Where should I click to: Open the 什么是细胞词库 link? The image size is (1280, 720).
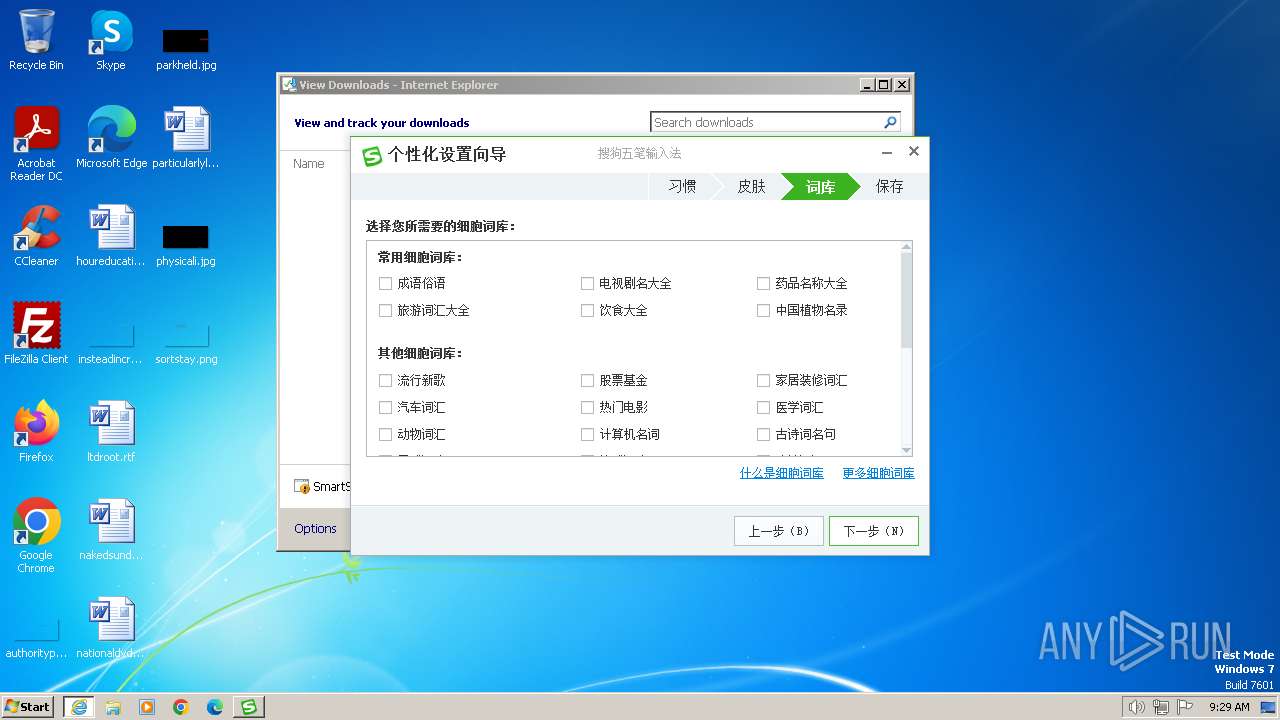tap(782, 473)
